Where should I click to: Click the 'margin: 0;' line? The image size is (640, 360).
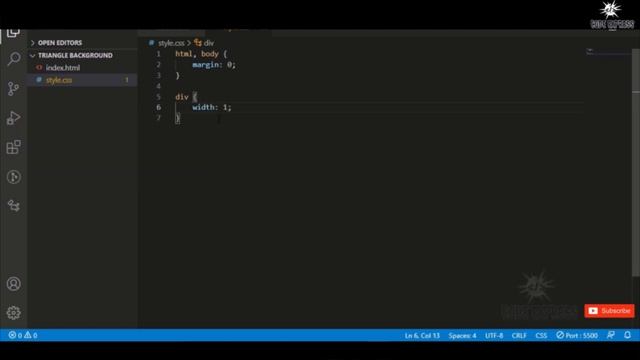pos(214,64)
